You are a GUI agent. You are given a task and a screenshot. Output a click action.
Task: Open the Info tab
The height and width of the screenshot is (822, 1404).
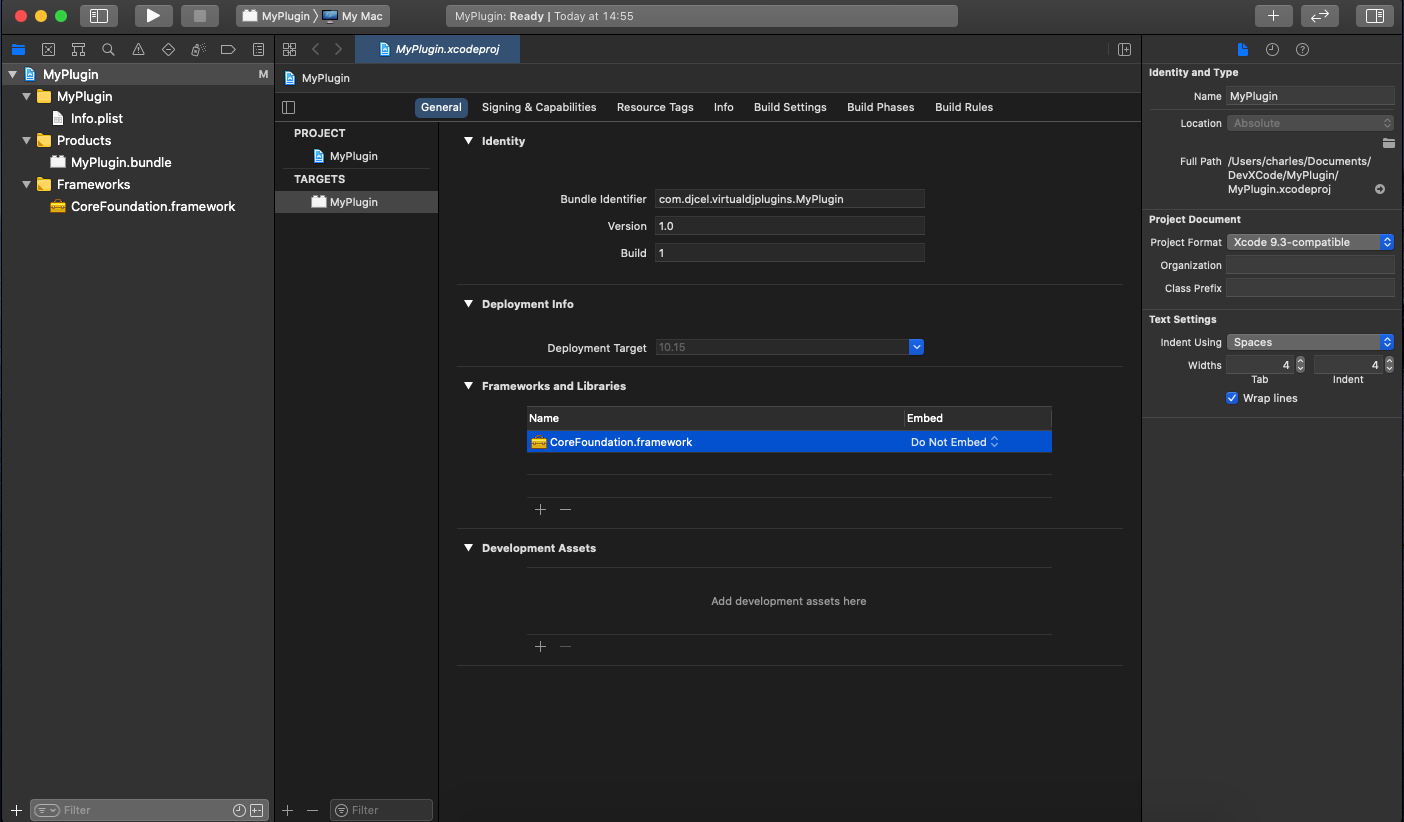pyautogui.click(x=724, y=107)
